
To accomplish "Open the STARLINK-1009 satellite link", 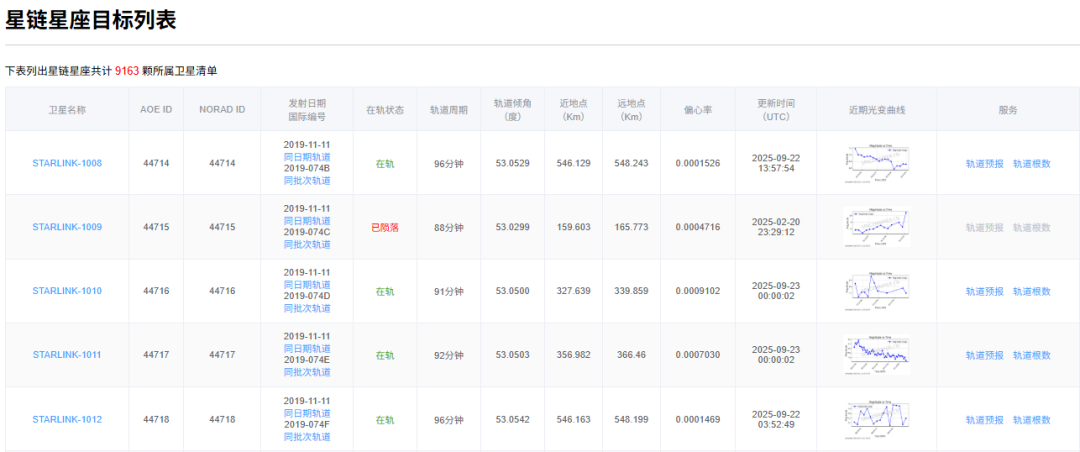I will (x=67, y=227).
